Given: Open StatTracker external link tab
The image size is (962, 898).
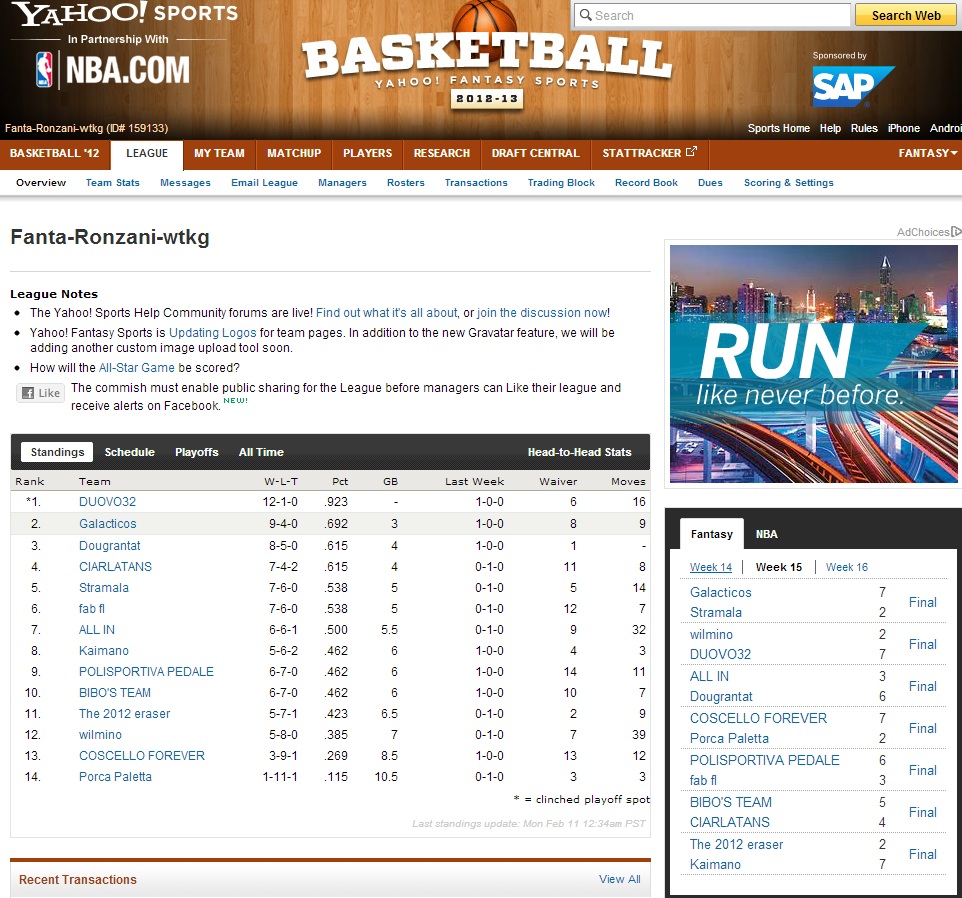Looking at the screenshot, I should pos(649,153).
